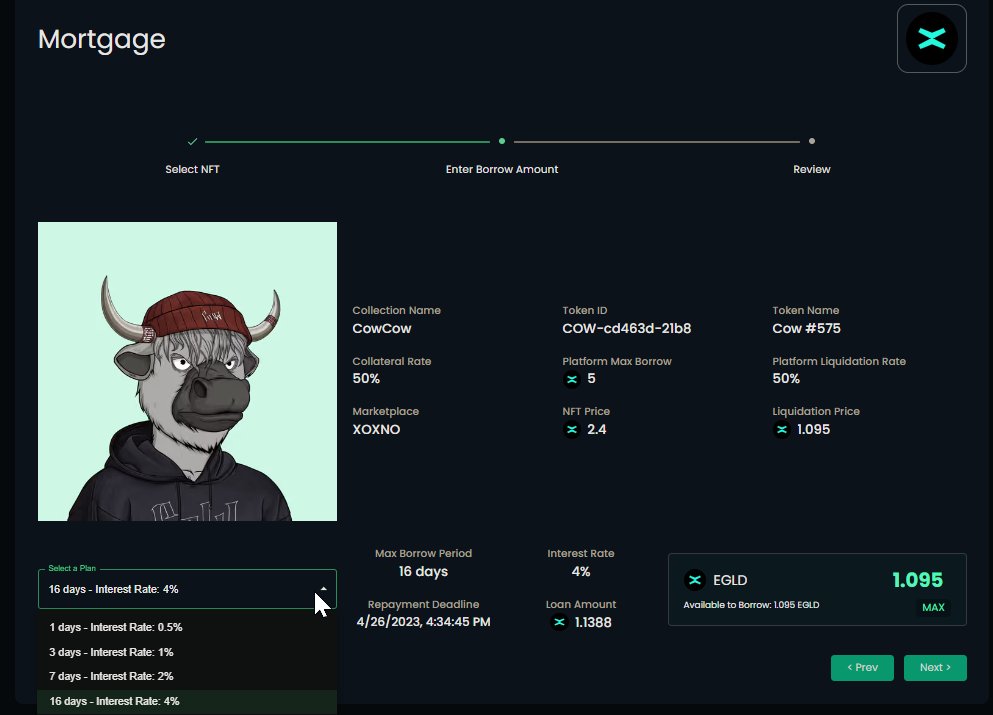Click Marketplace value XOXNO

tap(376, 429)
